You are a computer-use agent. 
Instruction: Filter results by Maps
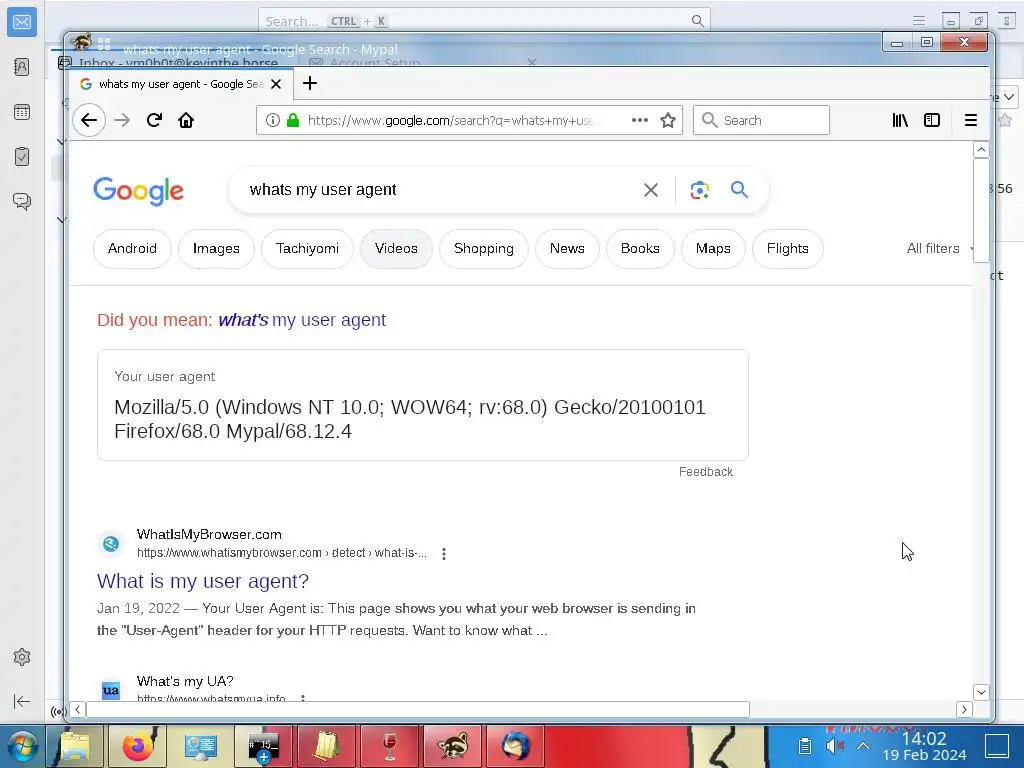pyautogui.click(x=713, y=249)
